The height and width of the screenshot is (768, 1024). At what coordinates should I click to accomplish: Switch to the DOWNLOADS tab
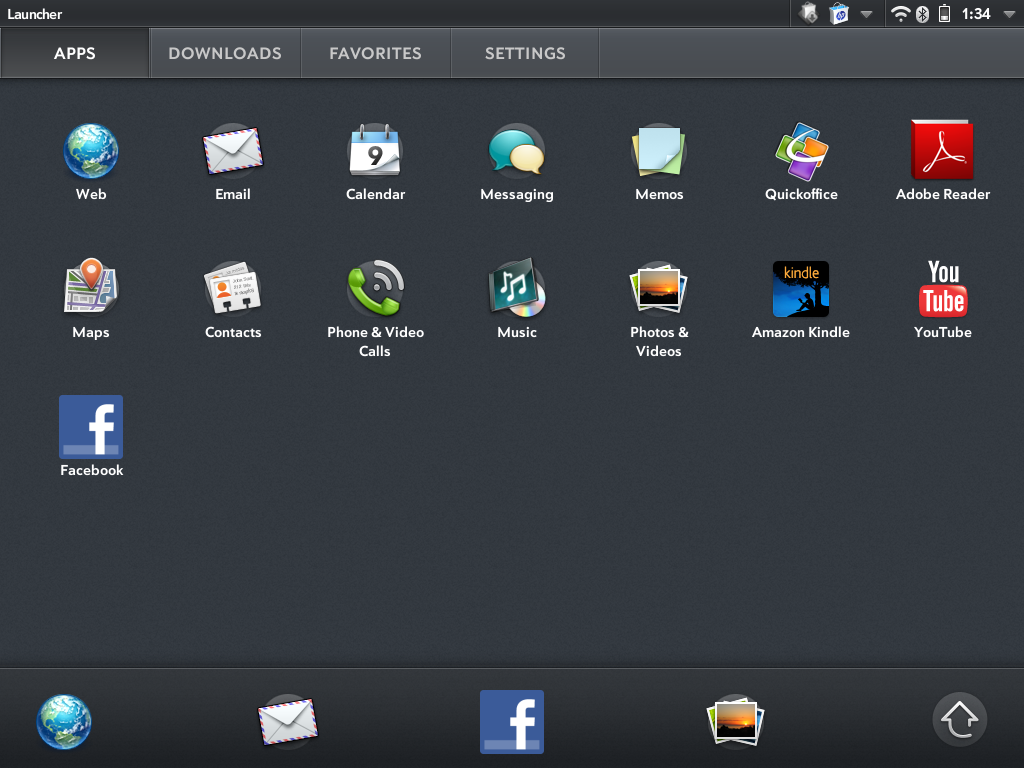(x=225, y=53)
